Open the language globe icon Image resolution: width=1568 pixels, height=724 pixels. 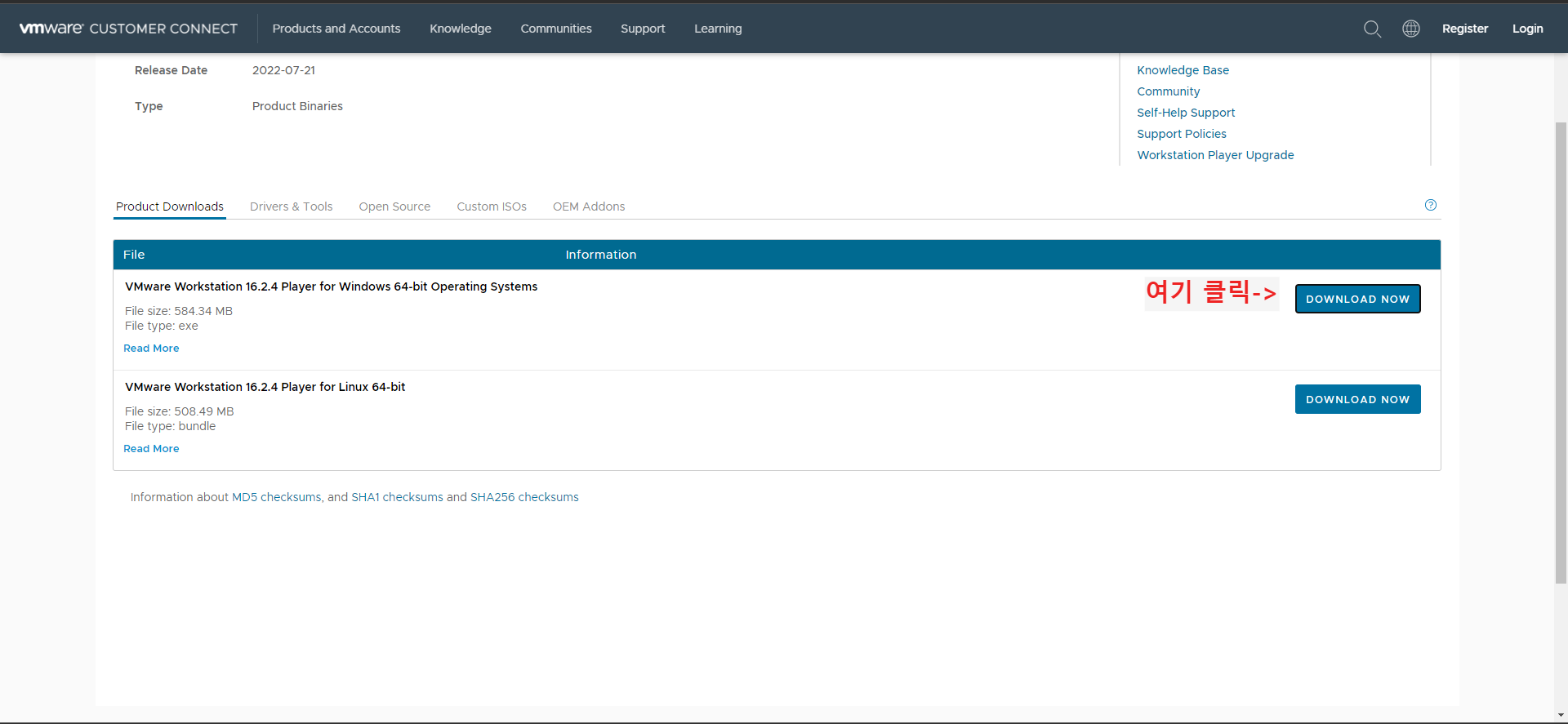[x=1411, y=29]
